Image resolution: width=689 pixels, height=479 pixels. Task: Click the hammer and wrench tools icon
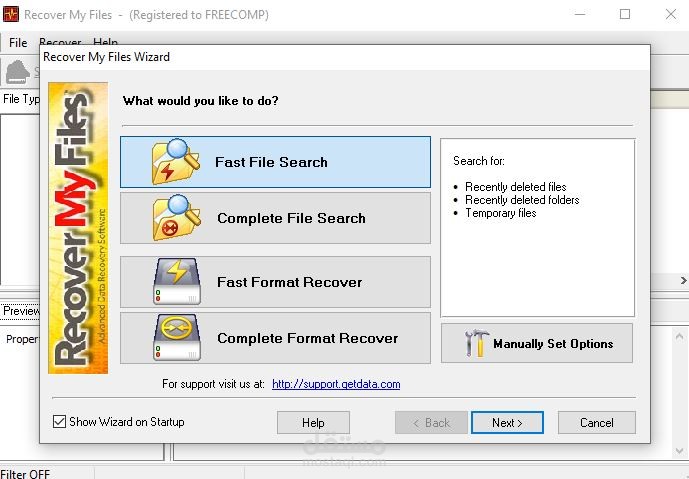(477, 343)
